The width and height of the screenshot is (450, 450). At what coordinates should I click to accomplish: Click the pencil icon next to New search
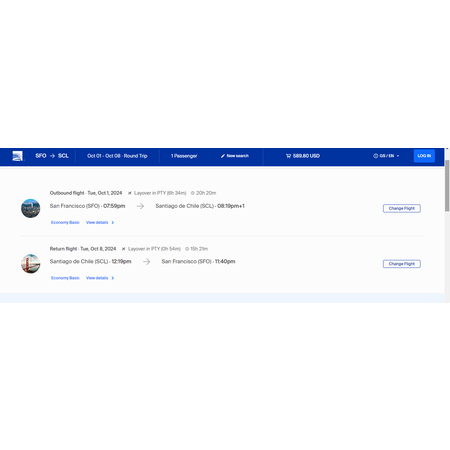click(223, 156)
